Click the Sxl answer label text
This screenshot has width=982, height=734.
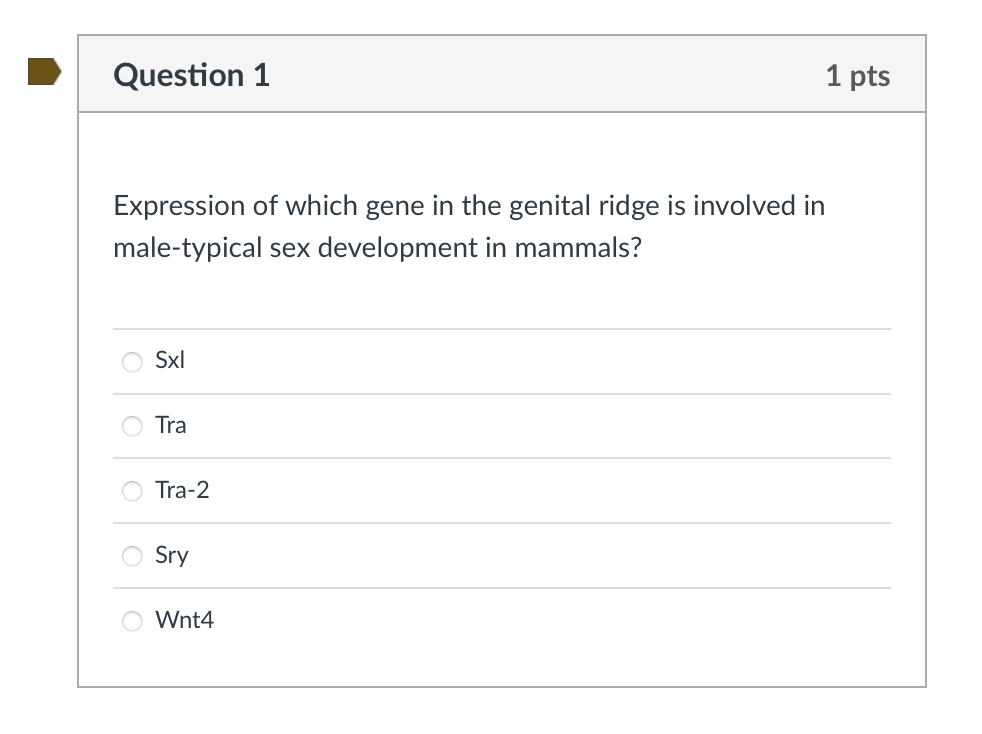click(x=170, y=361)
